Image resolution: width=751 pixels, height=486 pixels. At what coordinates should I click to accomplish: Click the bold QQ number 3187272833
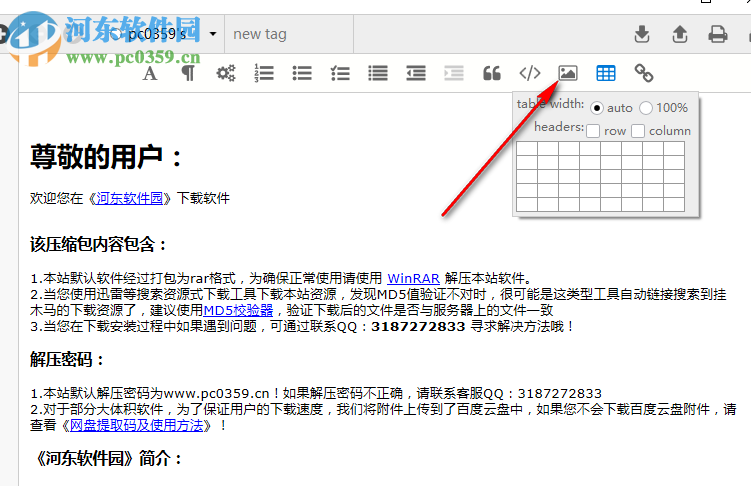click(x=418, y=327)
